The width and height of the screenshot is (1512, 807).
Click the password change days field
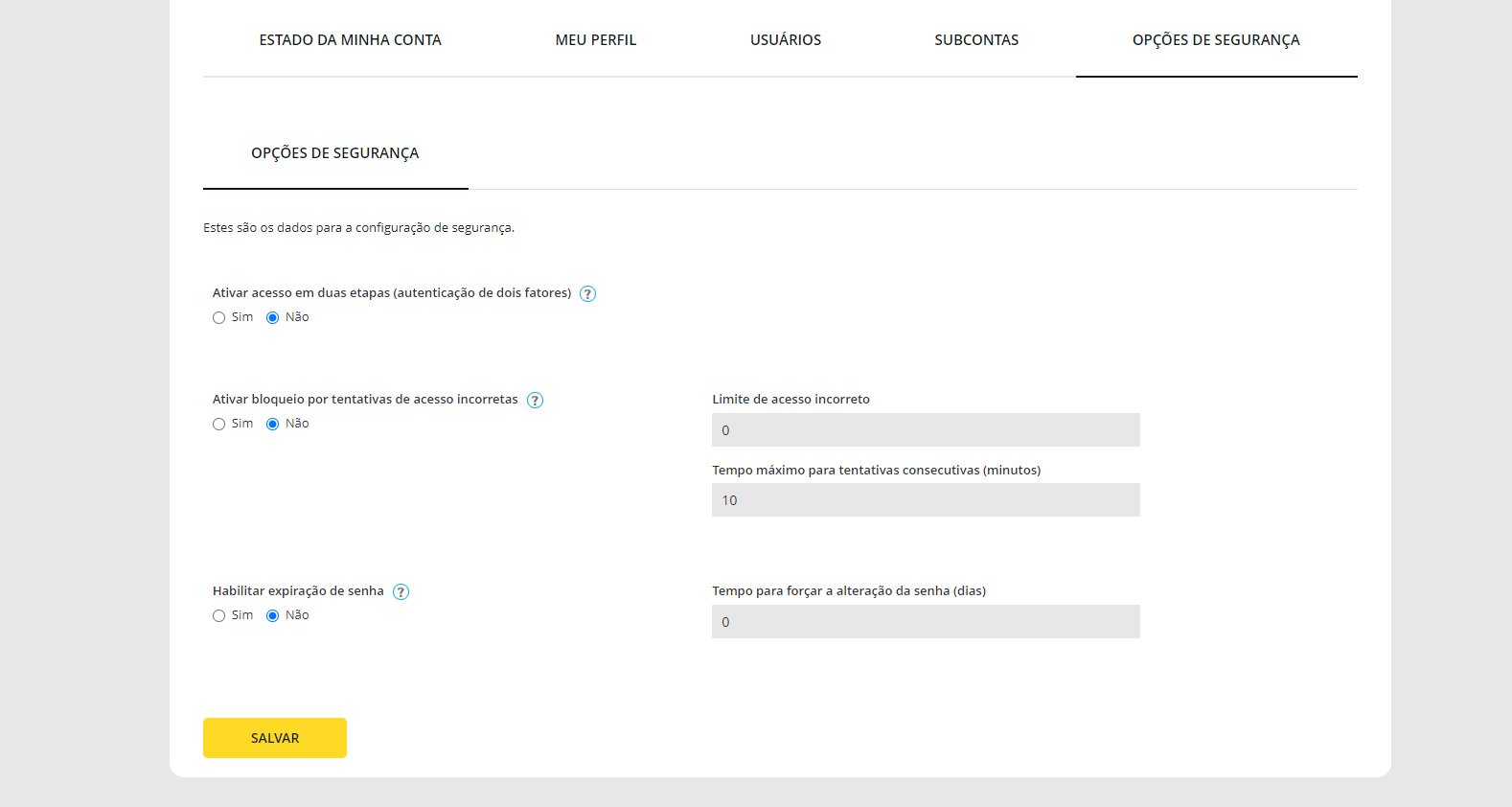click(x=926, y=622)
